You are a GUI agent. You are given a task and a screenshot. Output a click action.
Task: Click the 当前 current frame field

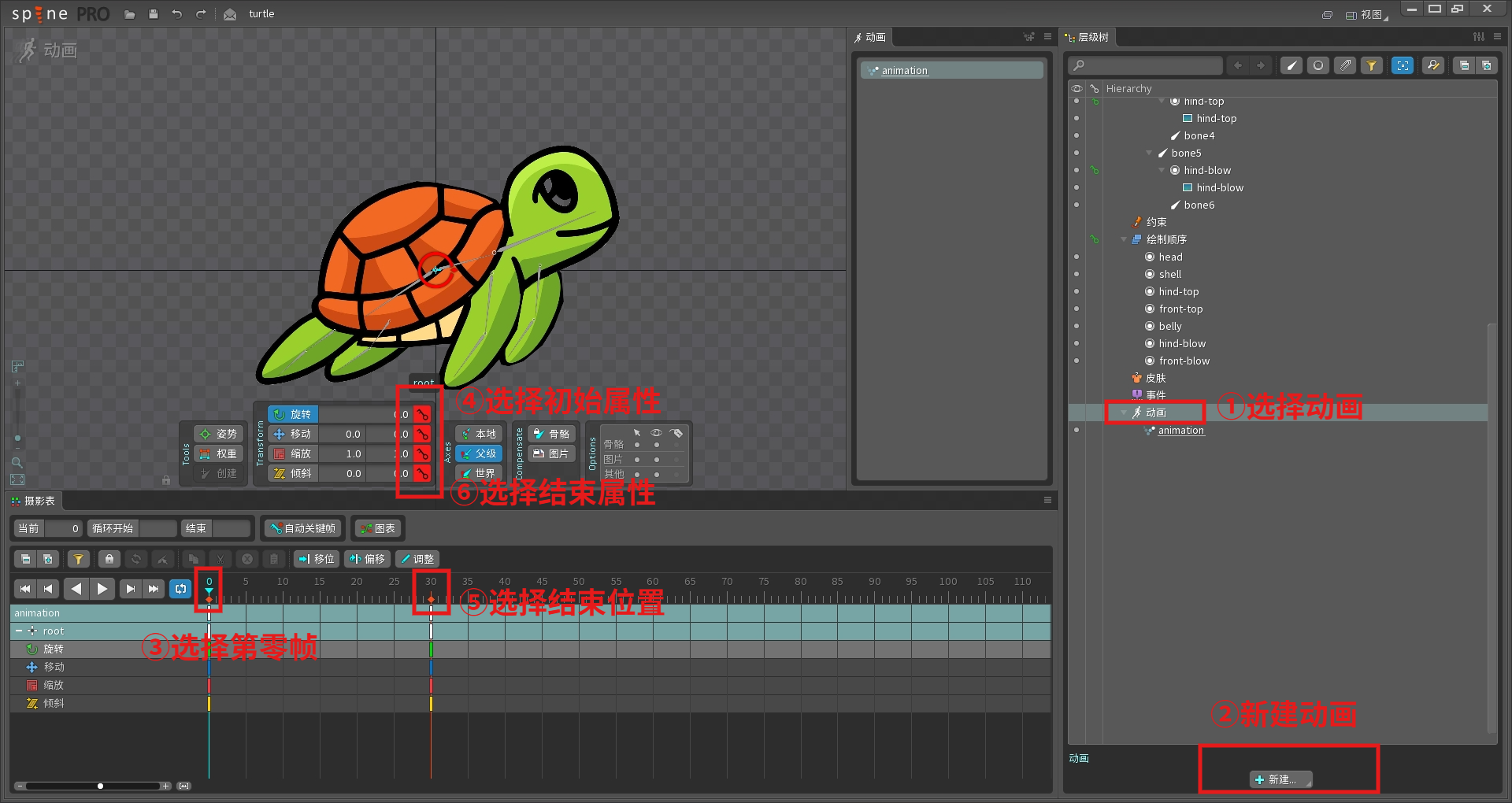coord(63,528)
